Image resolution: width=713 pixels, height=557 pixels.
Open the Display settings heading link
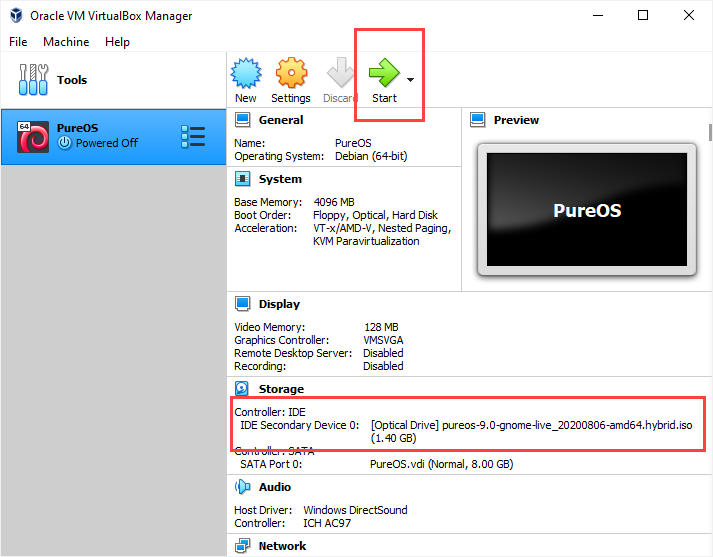pos(279,304)
